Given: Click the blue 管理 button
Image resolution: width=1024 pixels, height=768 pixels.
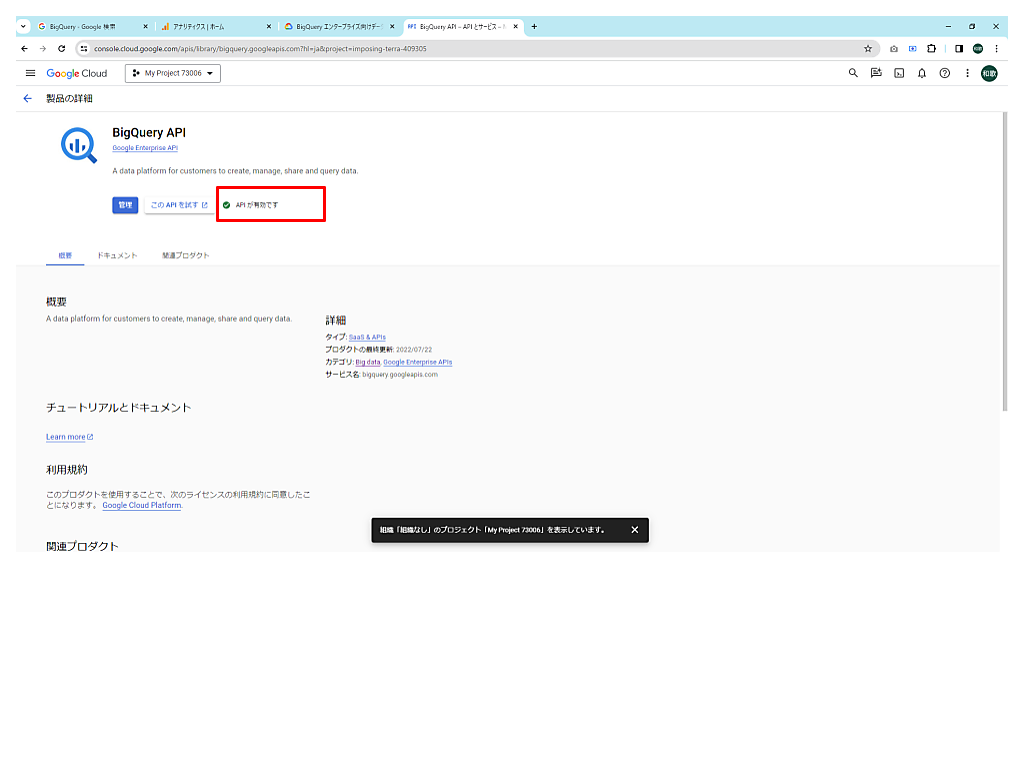Looking at the screenshot, I should tap(125, 205).
